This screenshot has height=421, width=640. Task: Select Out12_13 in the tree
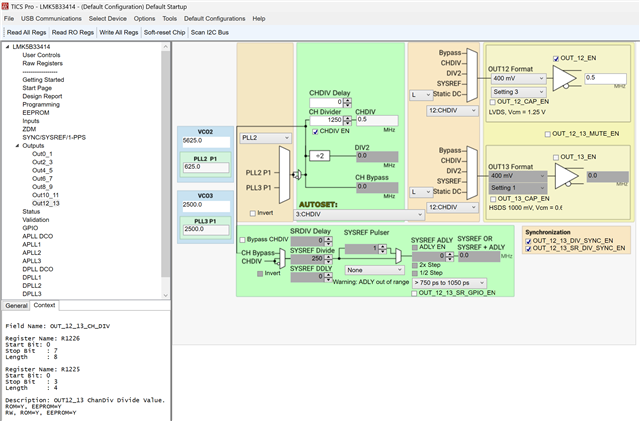[x=46, y=203]
